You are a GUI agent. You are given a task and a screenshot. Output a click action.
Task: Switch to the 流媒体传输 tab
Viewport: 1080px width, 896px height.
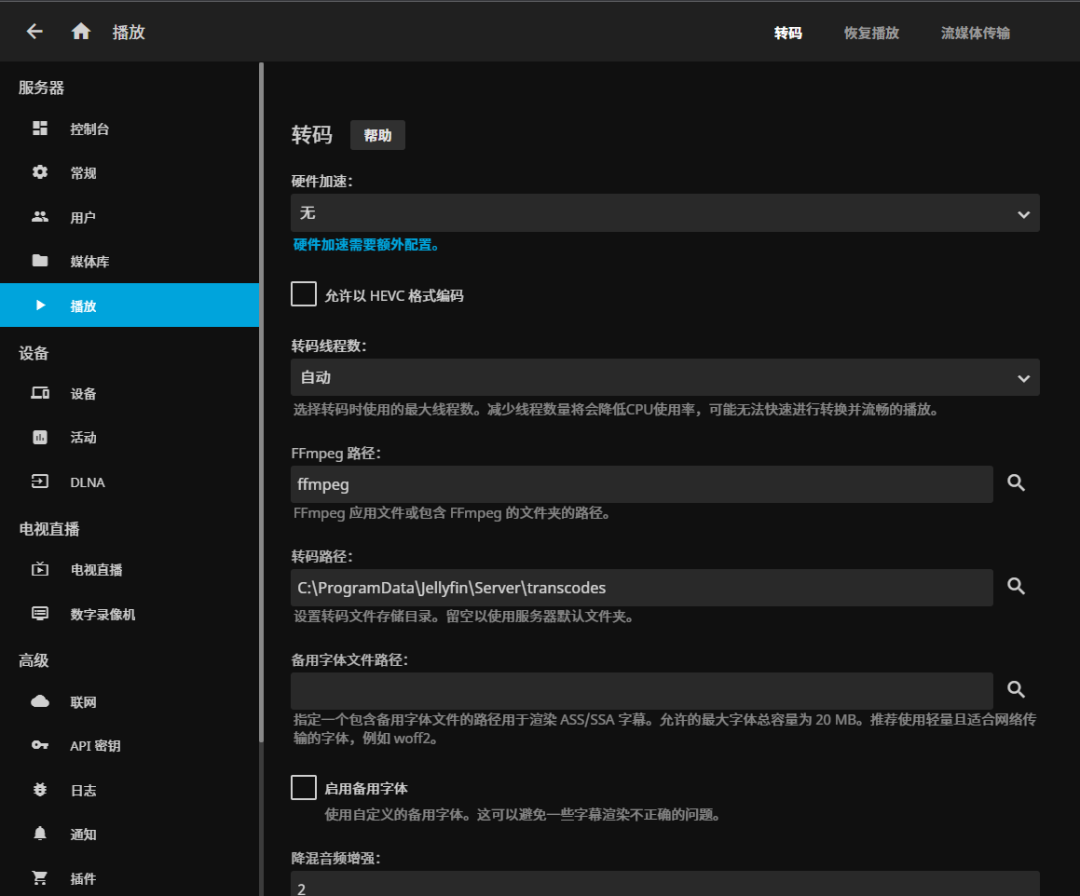coord(975,32)
